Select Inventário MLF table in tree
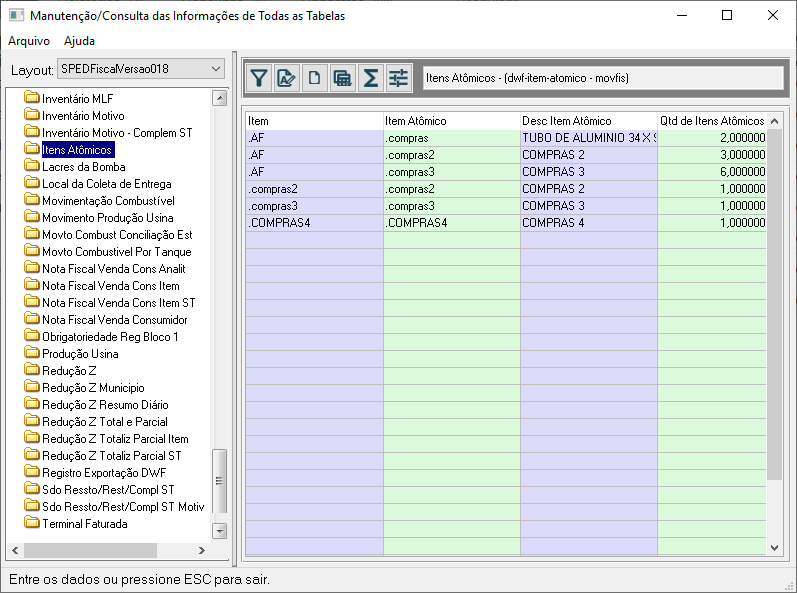The image size is (797, 593). click(77, 99)
